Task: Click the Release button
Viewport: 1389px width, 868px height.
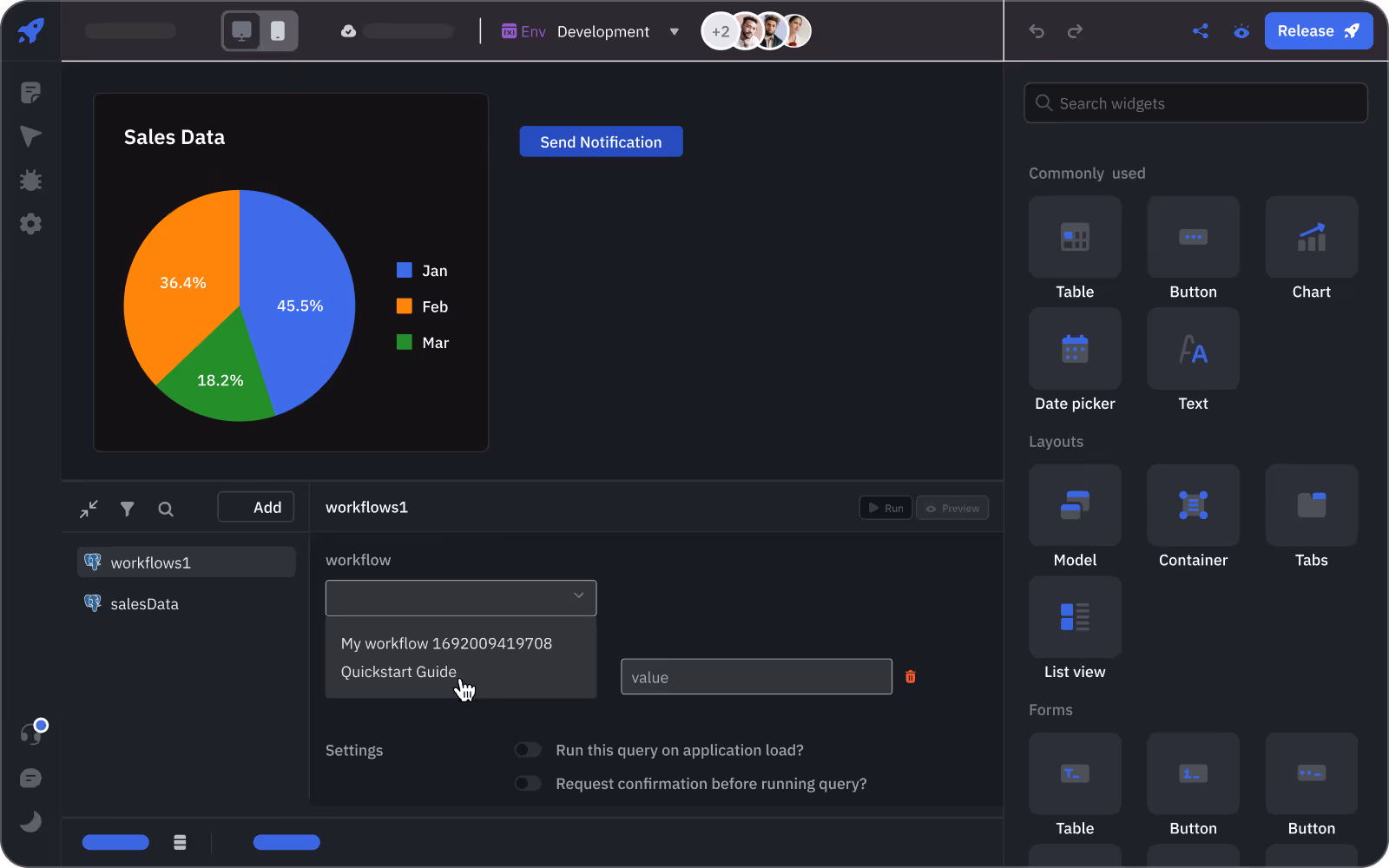Action: pos(1317,31)
